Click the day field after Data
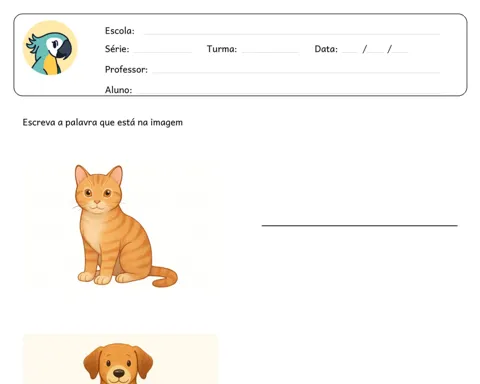The height and width of the screenshot is (384, 480). [350, 52]
